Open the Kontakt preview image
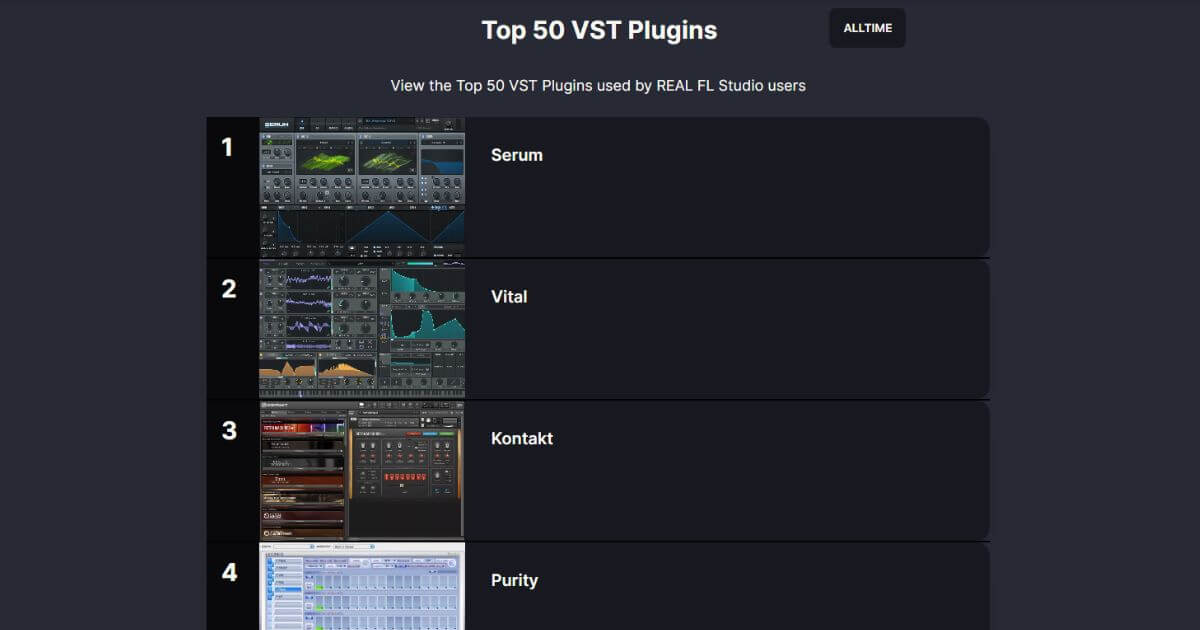Image resolution: width=1200 pixels, height=630 pixels. [x=362, y=471]
